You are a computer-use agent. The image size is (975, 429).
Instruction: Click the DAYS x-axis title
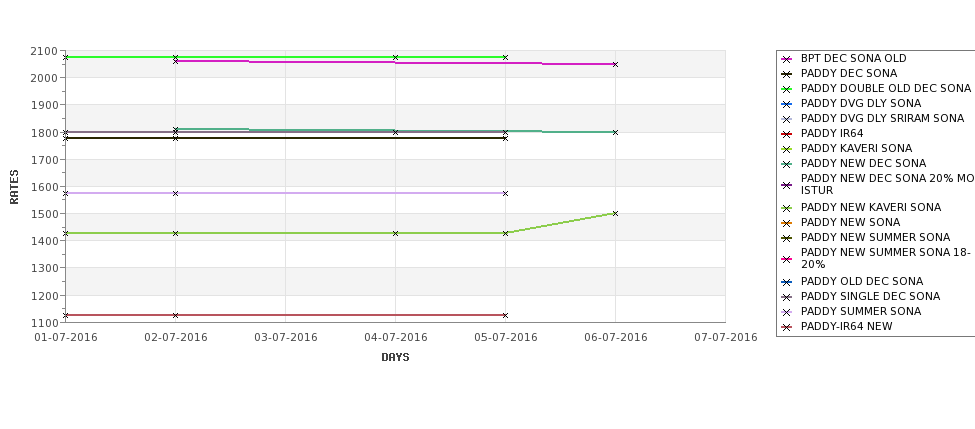tap(395, 357)
